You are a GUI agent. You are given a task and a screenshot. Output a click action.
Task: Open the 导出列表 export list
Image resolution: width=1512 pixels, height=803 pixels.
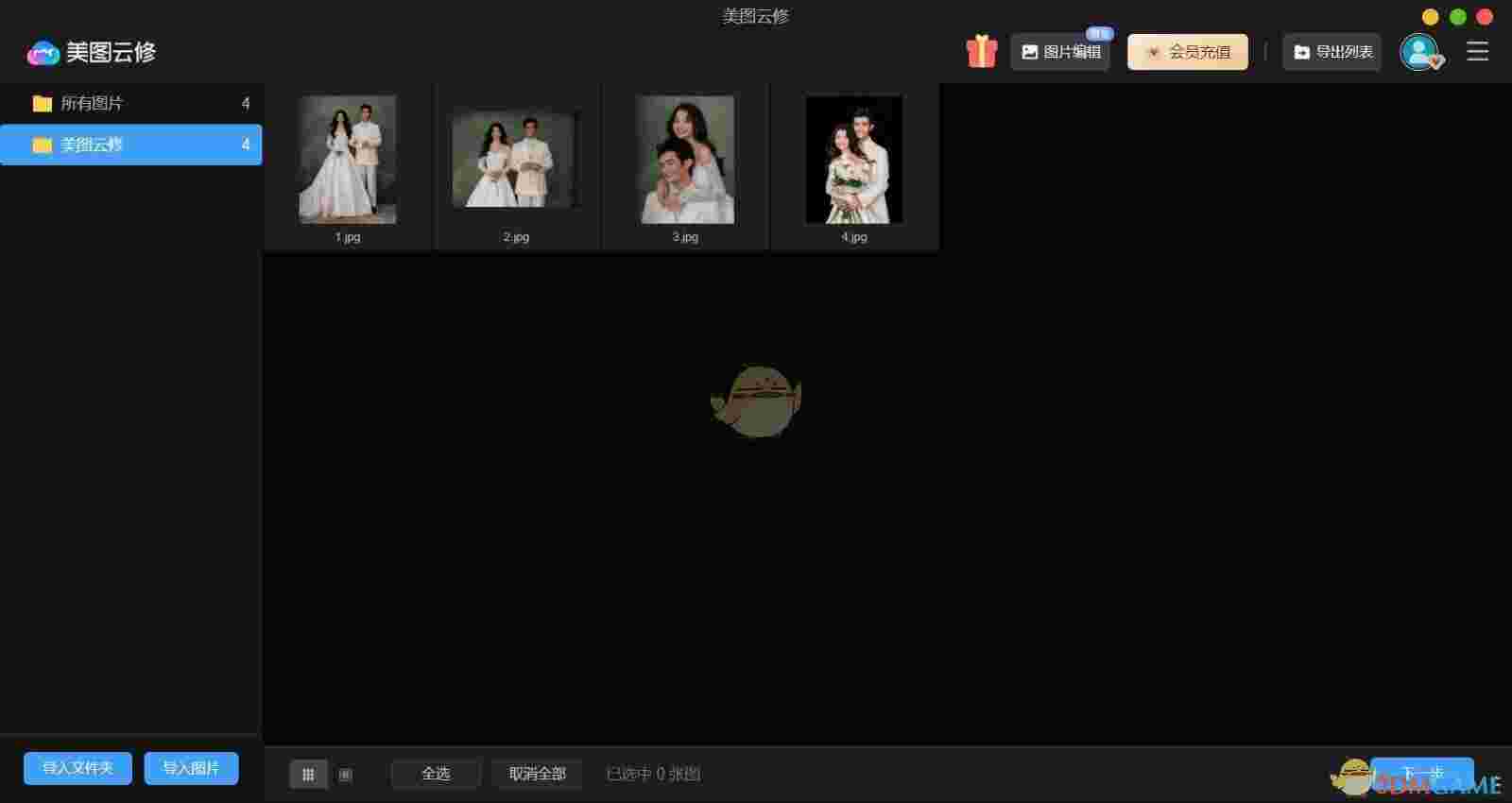pyautogui.click(x=1332, y=52)
